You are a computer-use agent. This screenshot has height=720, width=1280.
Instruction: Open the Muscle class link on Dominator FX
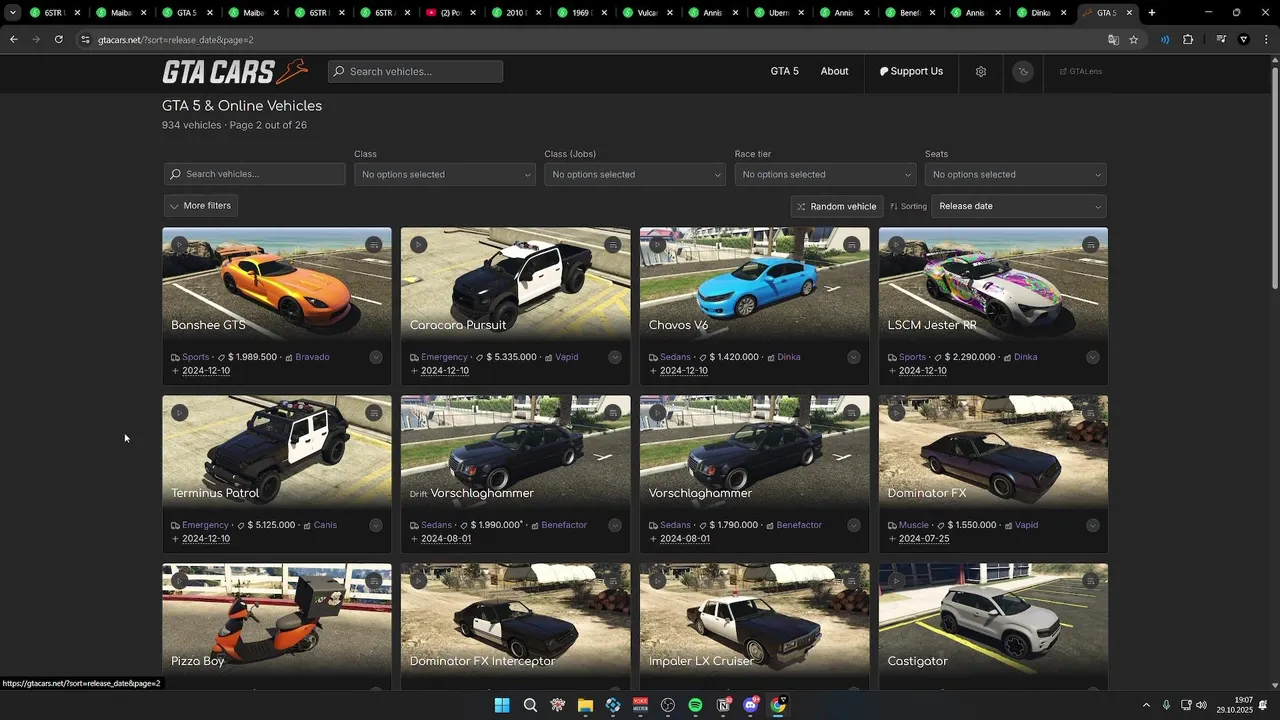click(913, 525)
